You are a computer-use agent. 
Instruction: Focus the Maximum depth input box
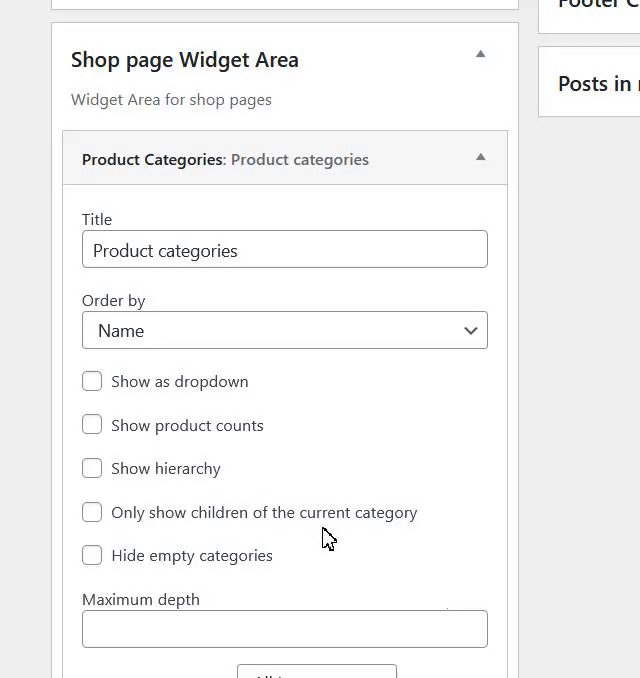(284, 629)
